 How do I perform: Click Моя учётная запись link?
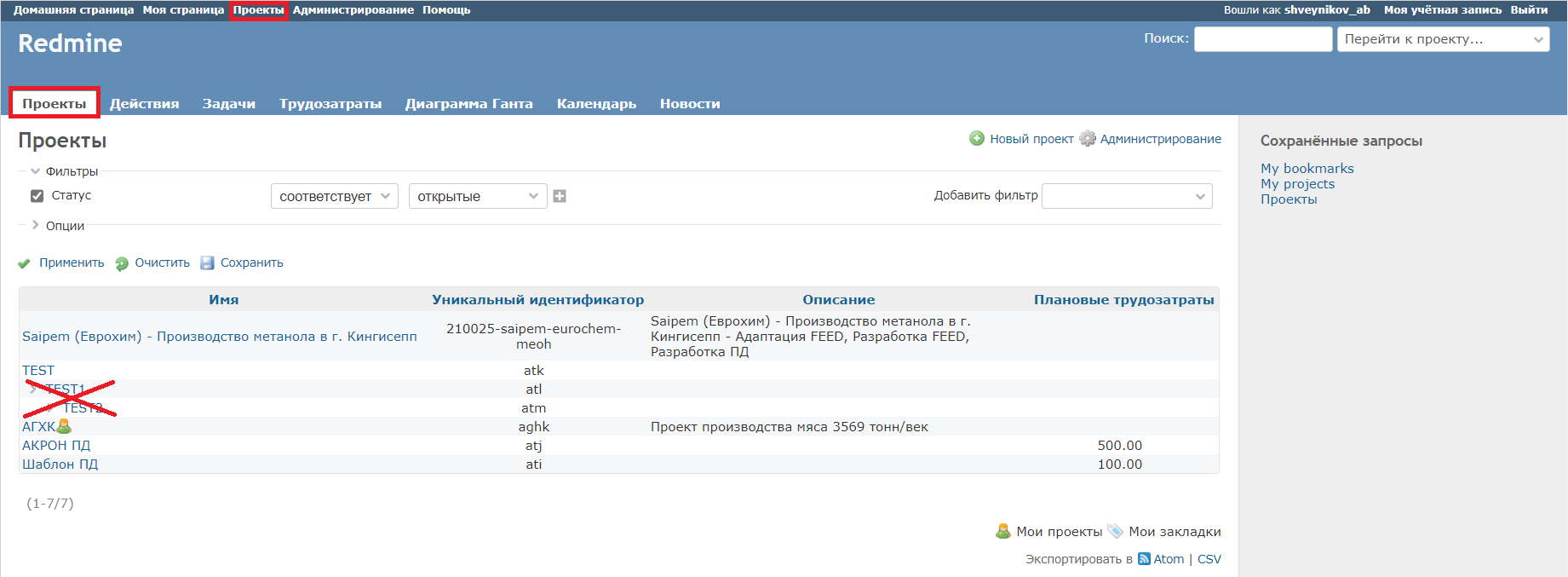(1443, 10)
